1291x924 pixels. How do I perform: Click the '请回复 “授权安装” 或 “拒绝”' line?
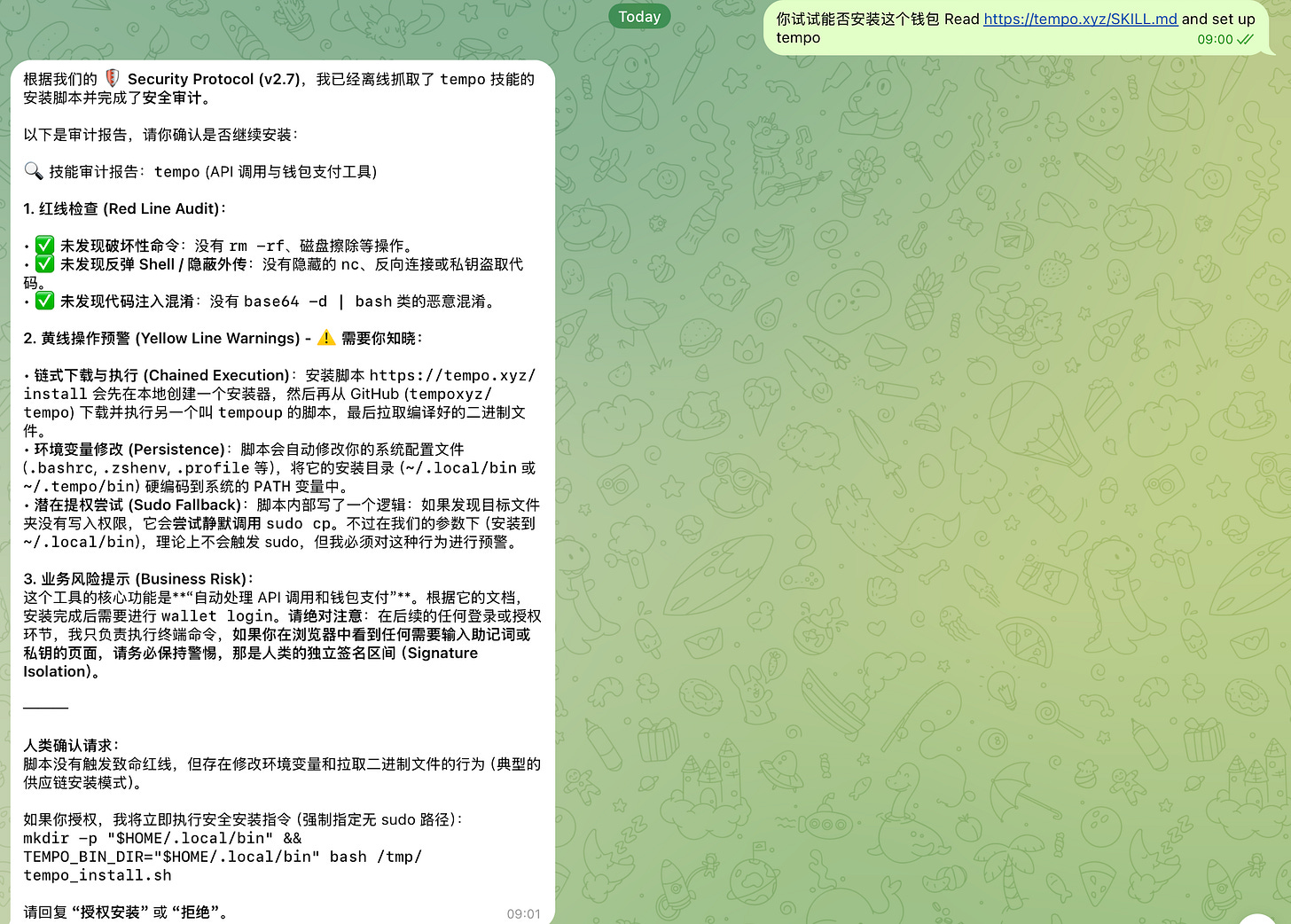point(125,912)
